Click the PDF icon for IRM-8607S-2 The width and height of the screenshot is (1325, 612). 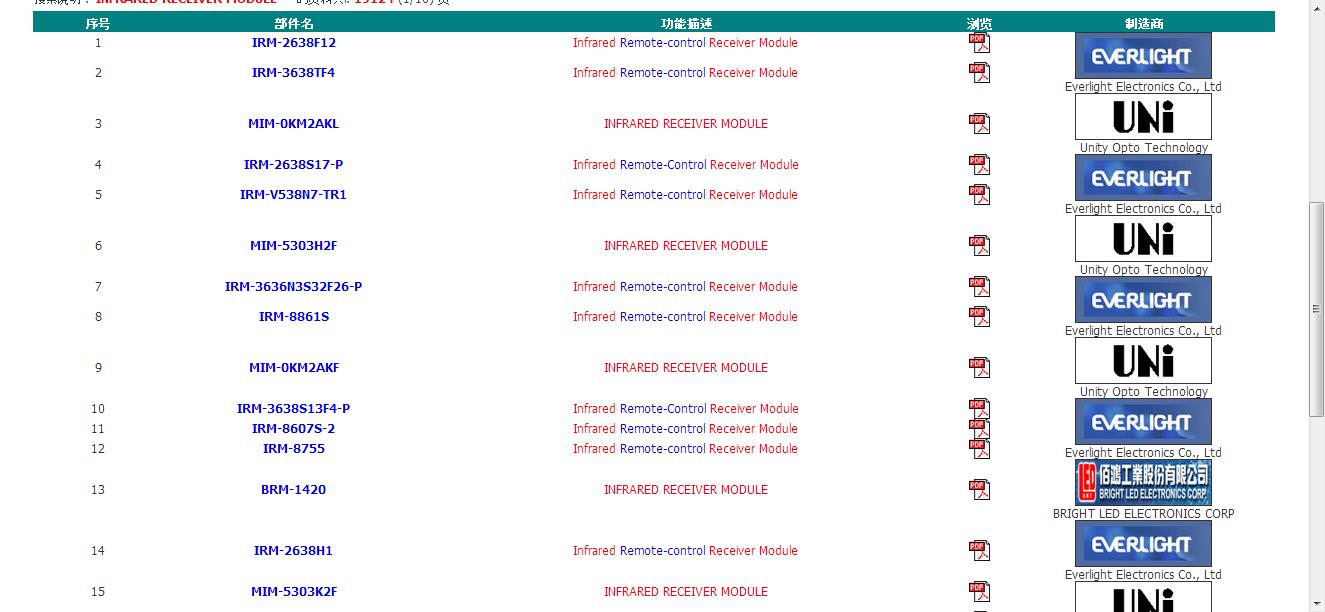pos(979,429)
